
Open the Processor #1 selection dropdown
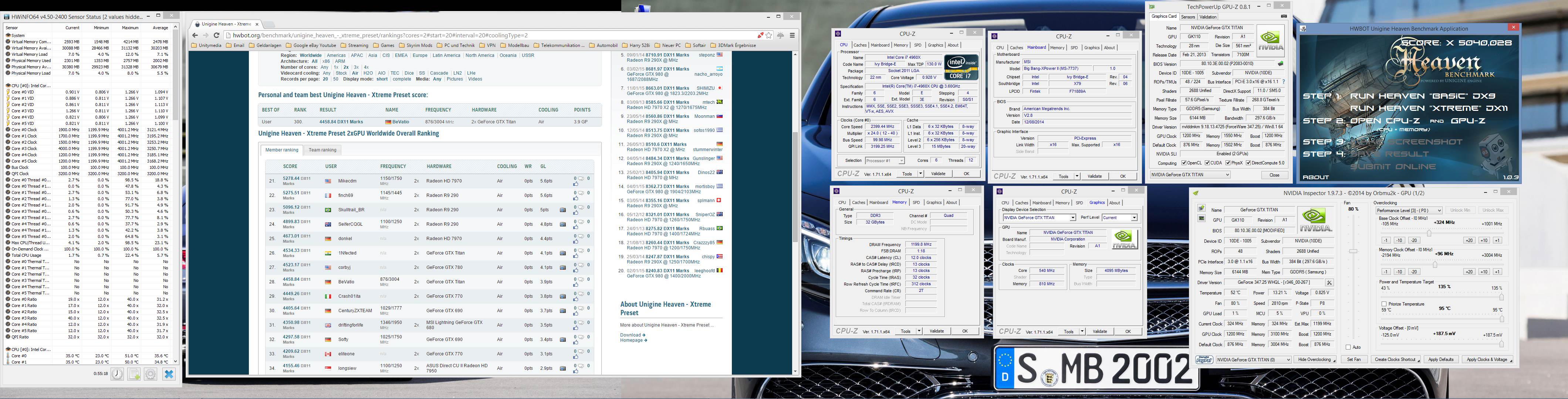coord(885,161)
